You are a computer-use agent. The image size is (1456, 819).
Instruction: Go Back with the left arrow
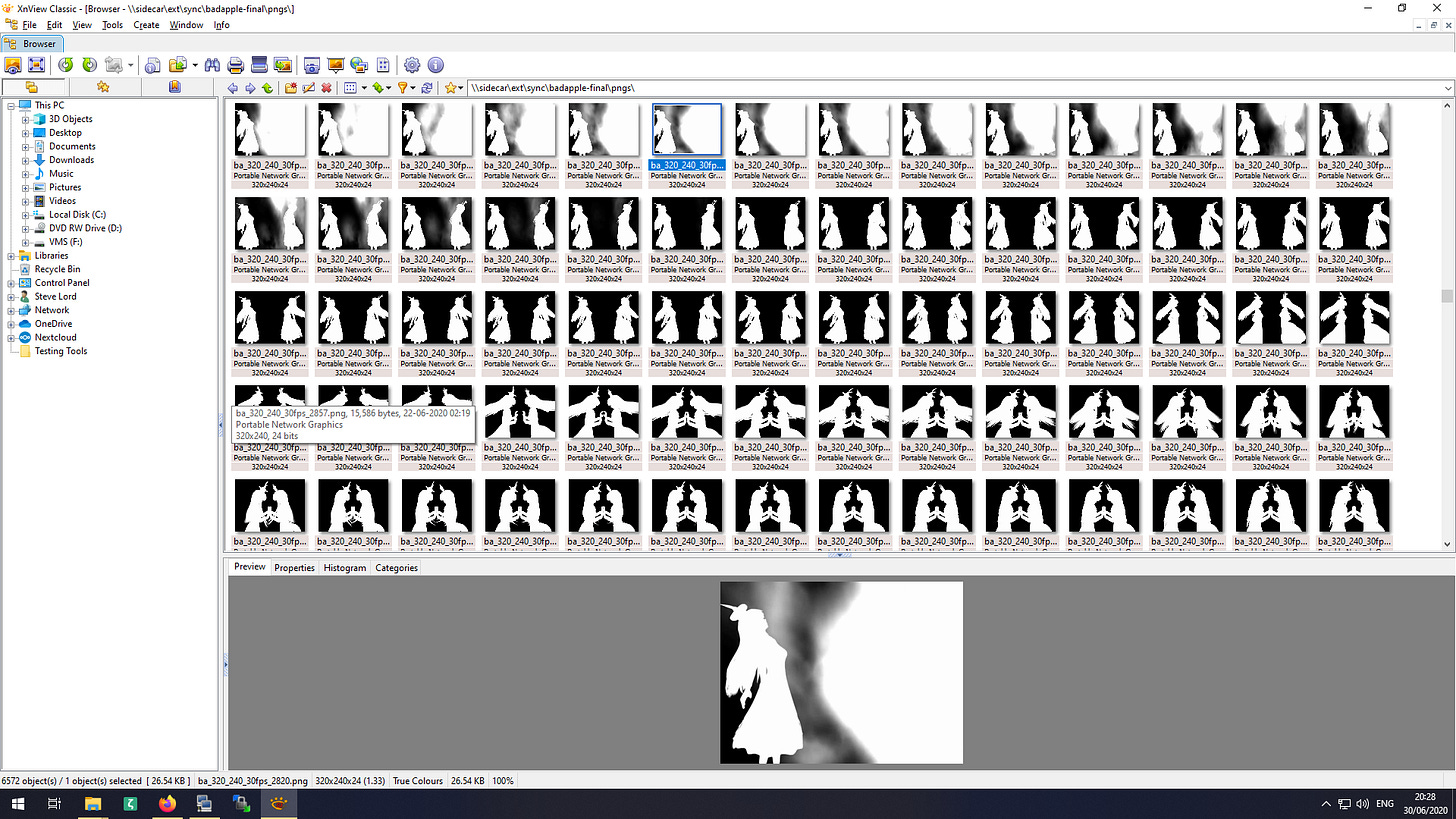[233, 88]
